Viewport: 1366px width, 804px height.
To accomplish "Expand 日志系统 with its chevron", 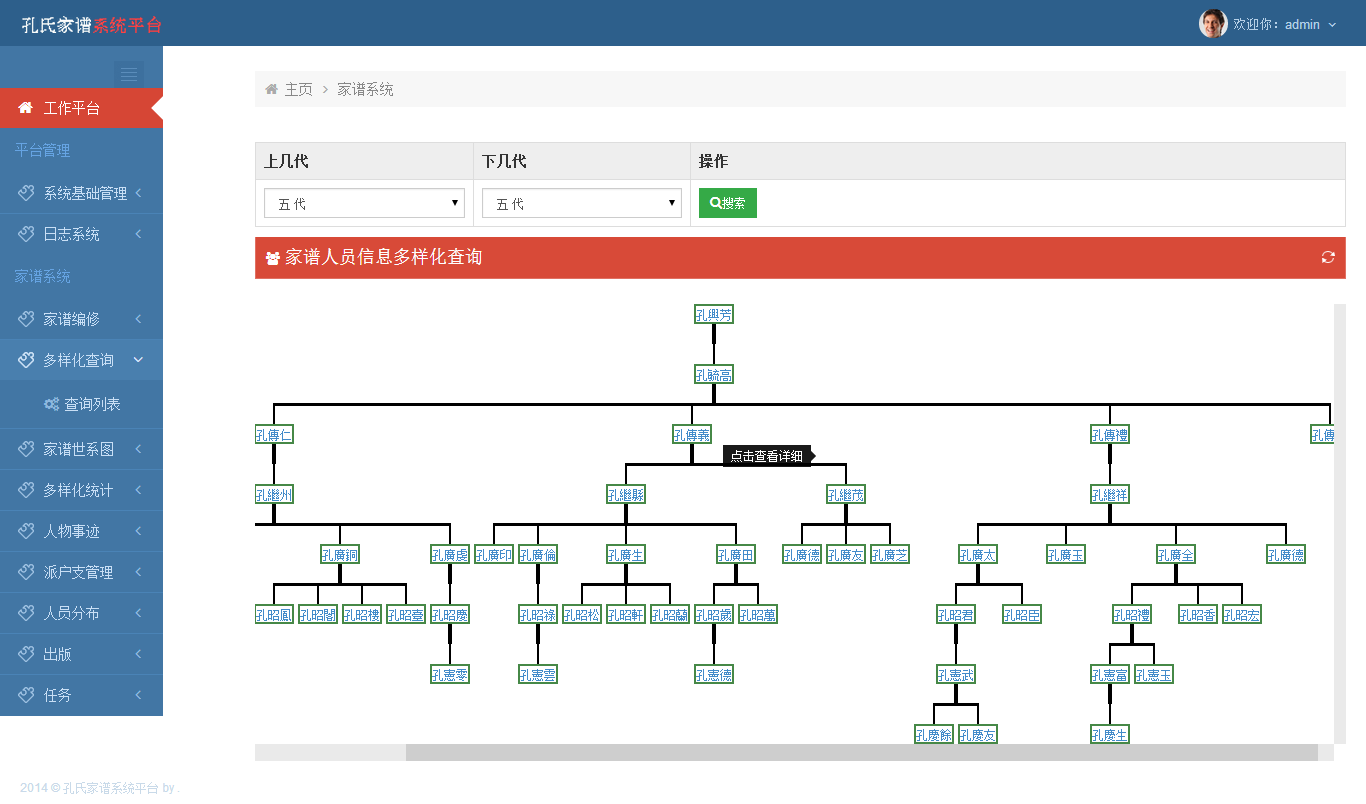I will click(138, 234).
